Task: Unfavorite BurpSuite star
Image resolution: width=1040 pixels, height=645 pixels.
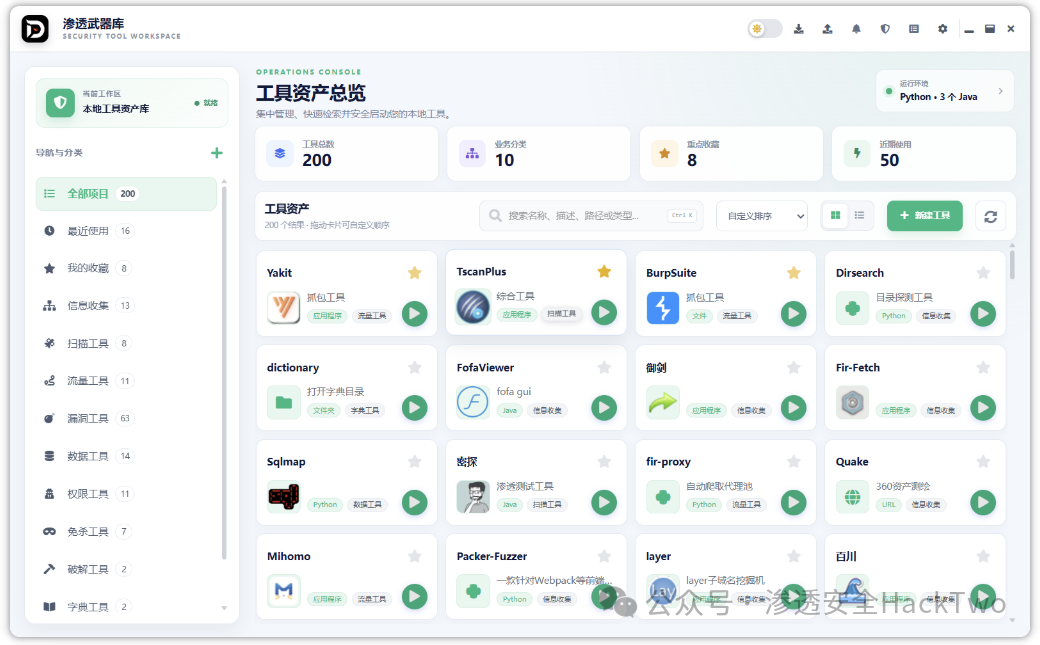Action: point(794,273)
